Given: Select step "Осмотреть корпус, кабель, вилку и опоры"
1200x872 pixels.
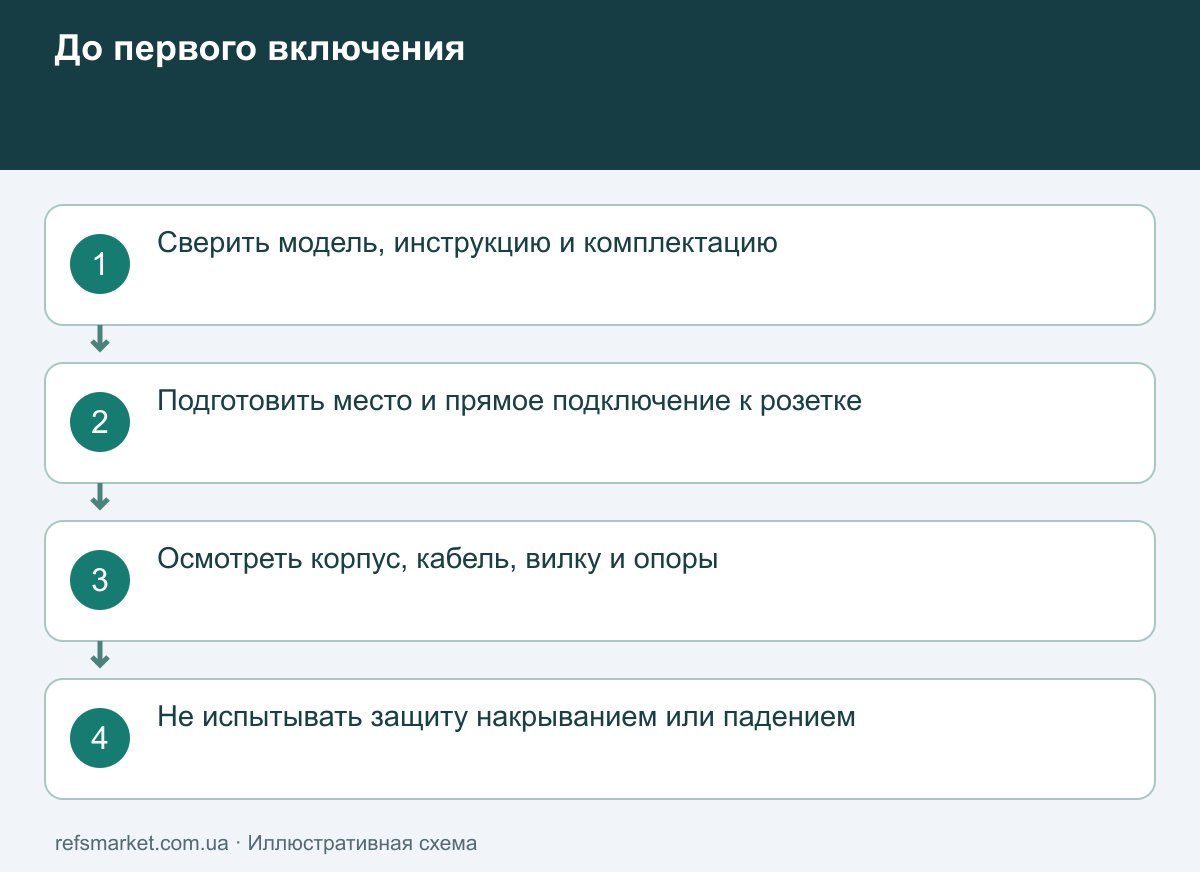Looking at the screenshot, I should point(600,581).
